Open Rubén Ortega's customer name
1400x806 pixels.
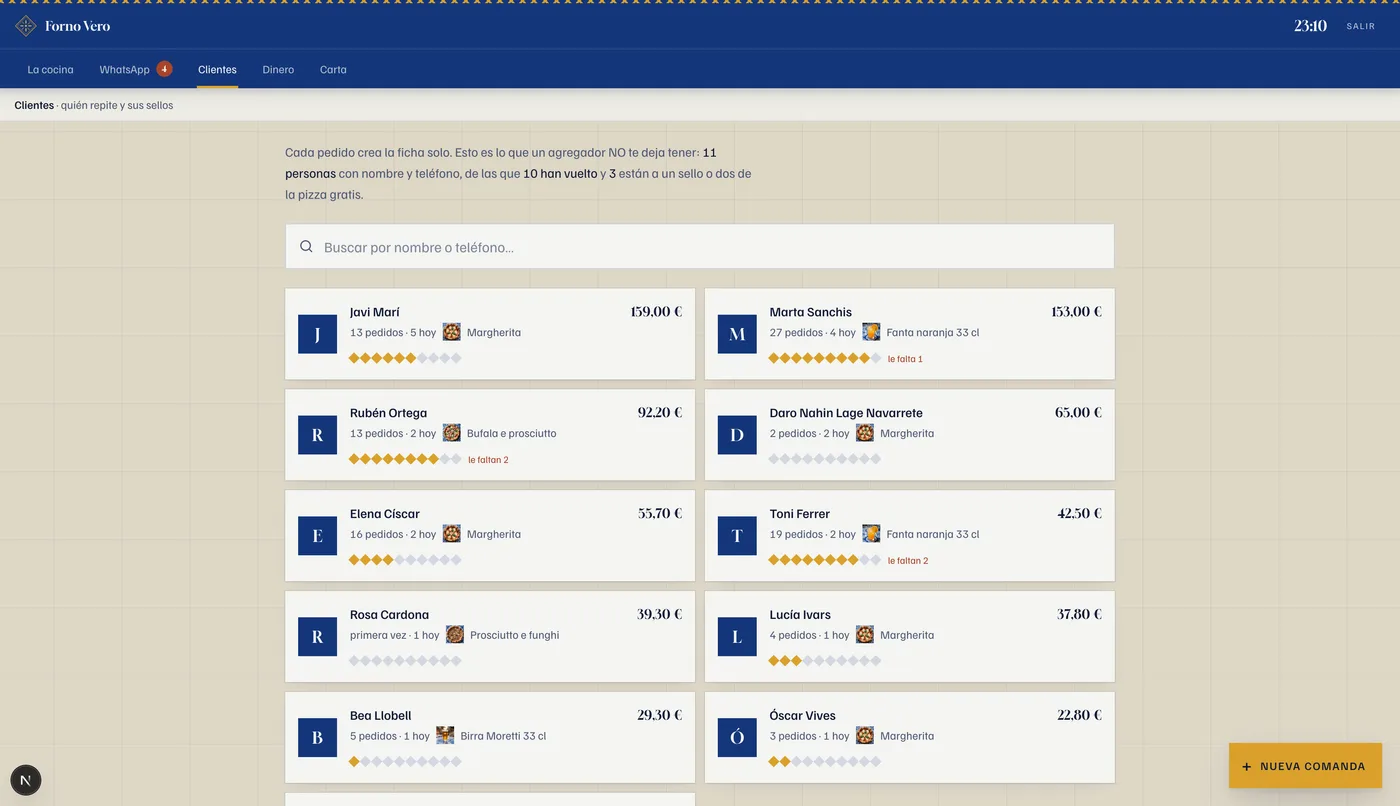[388, 413]
